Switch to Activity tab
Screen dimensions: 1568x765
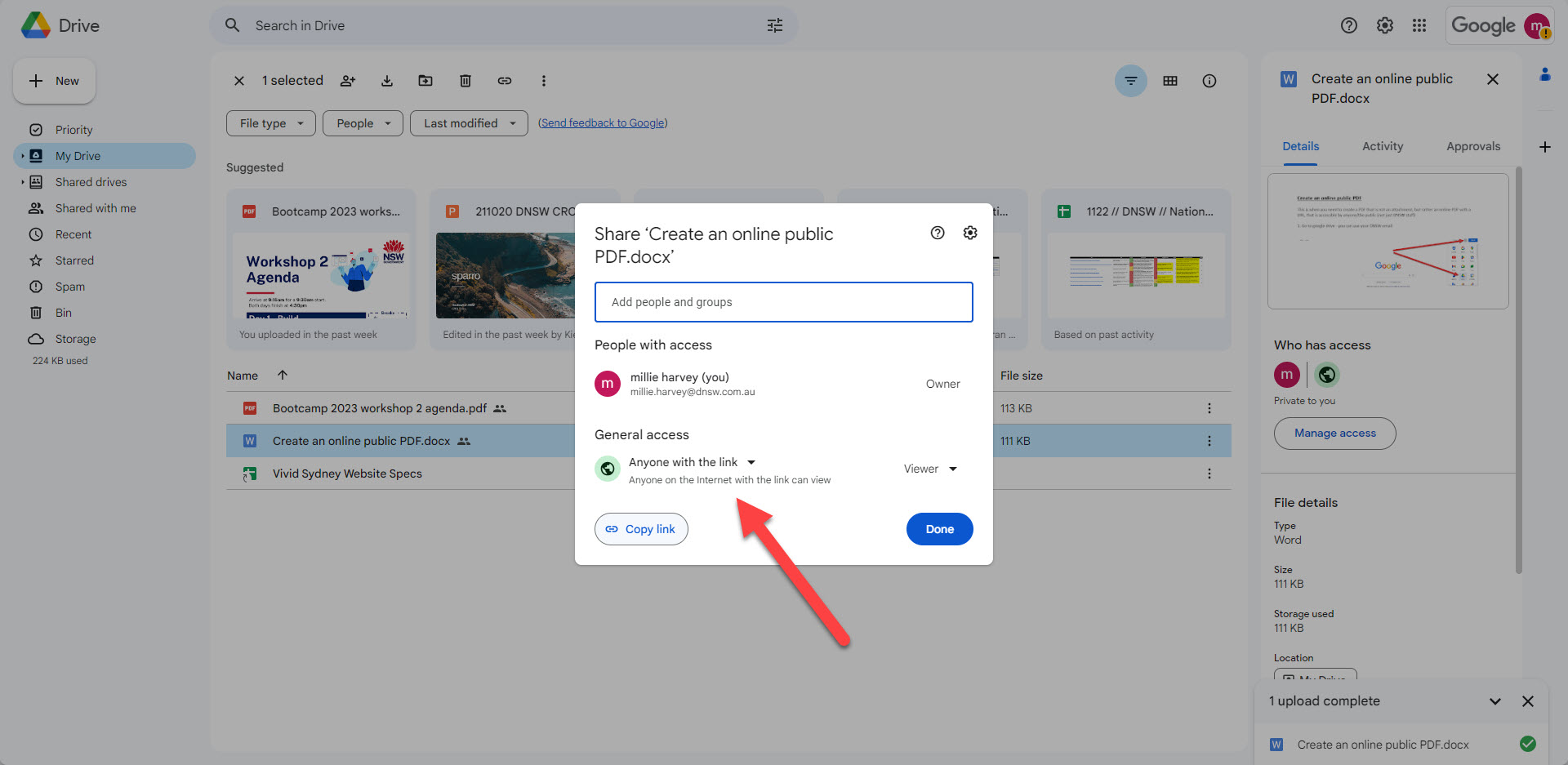click(x=1383, y=146)
